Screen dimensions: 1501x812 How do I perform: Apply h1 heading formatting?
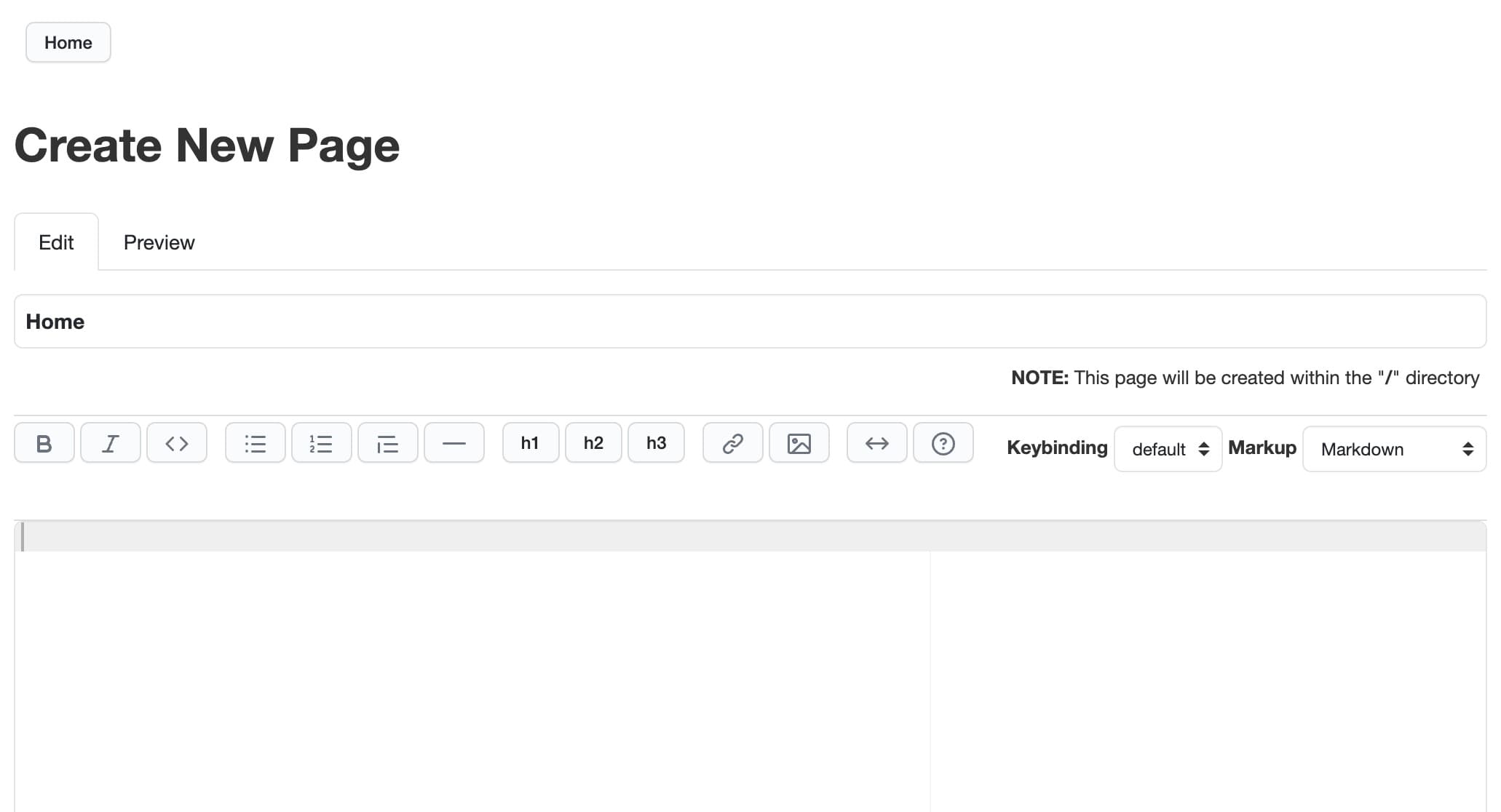click(x=530, y=442)
